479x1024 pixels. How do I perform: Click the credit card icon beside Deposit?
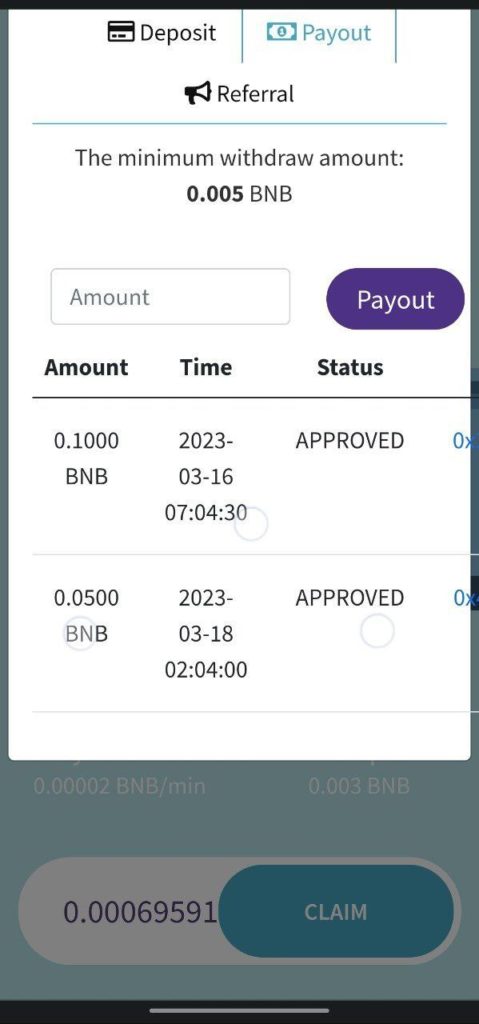pyautogui.click(x=121, y=32)
